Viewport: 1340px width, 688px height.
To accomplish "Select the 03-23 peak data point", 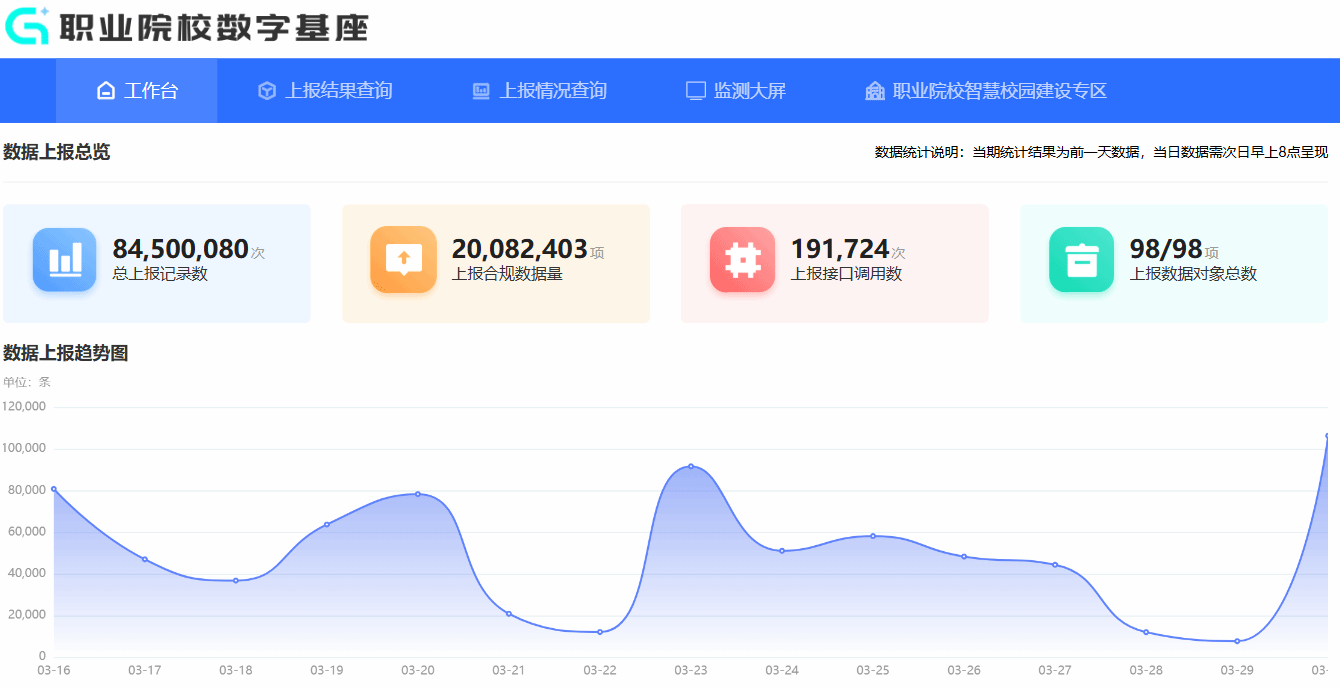I will click(691, 466).
